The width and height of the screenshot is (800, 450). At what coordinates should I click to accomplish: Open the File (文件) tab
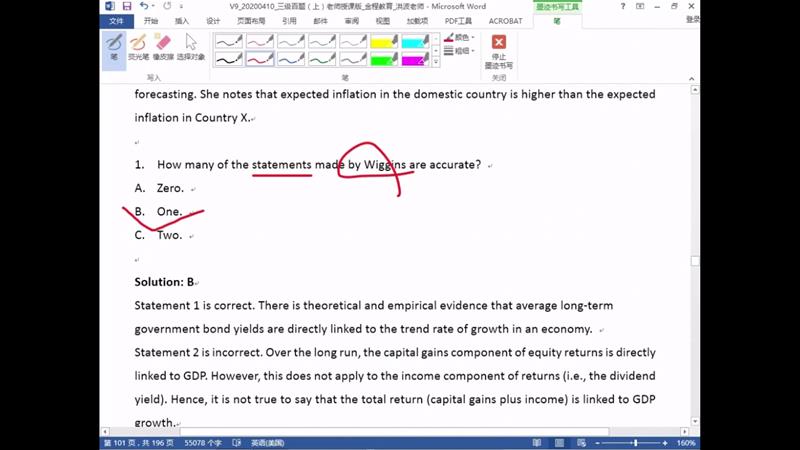coord(116,21)
